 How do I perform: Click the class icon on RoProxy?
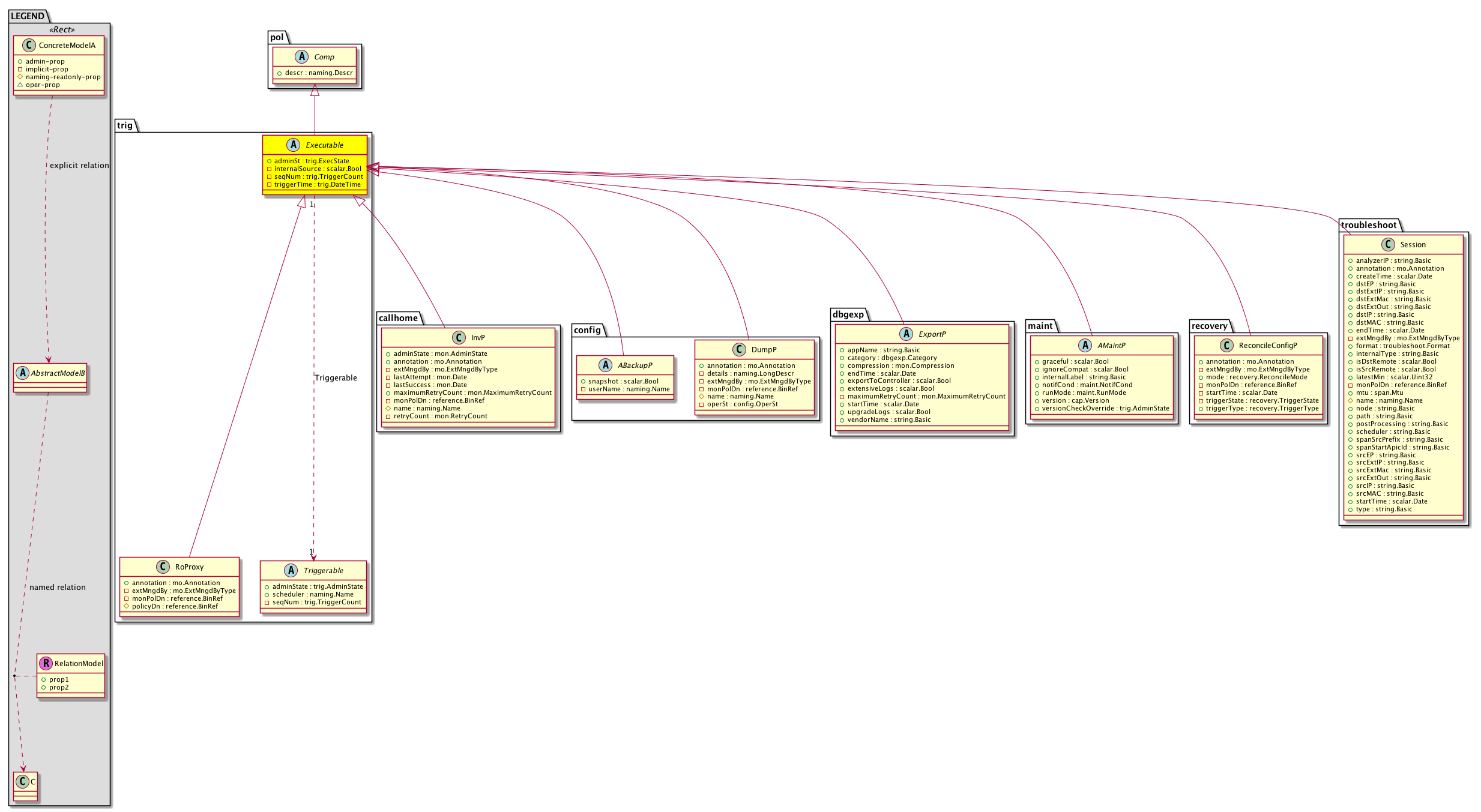coord(163,567)
